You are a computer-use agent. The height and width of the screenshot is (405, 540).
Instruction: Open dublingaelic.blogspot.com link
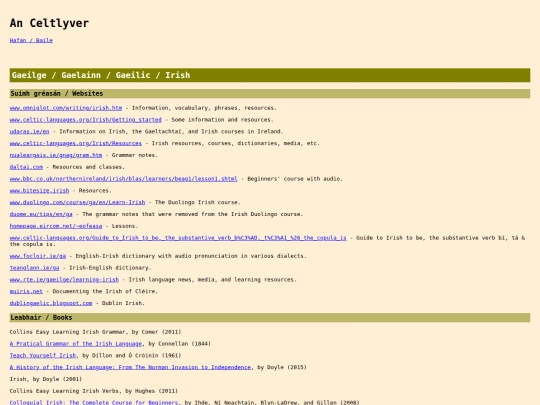[51, 303]
